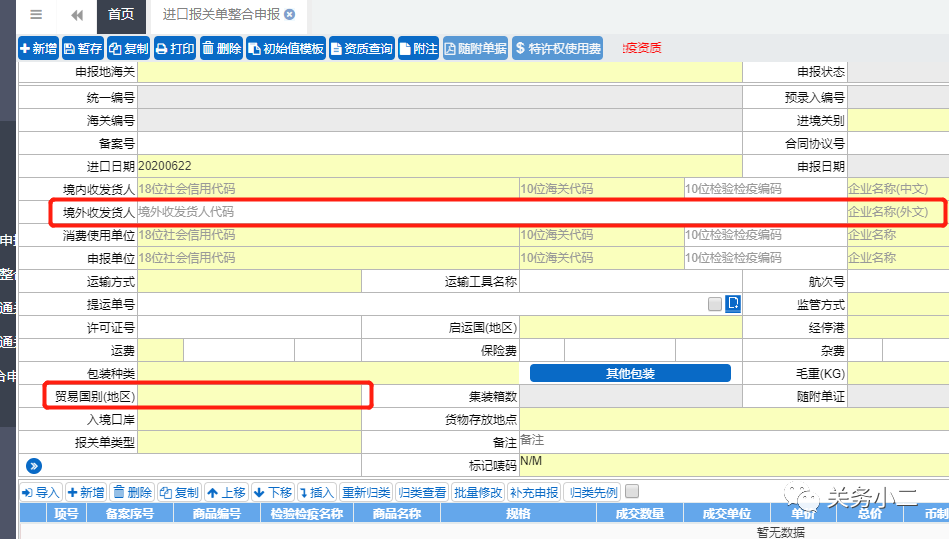This screenshot has width=949, height=539.
Task: Click the 导入 import button
Action: (x=41, y=492)
